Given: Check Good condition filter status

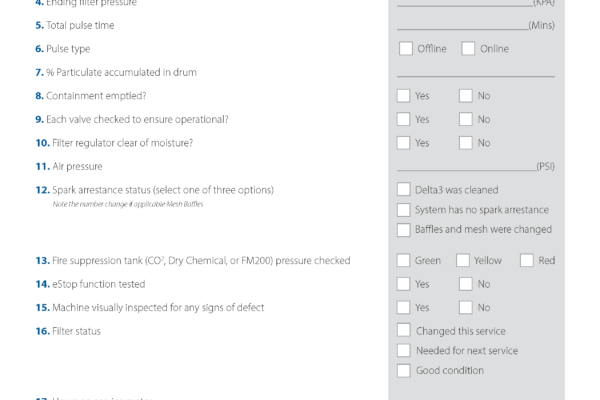Looking at the screenshot, I should pos(403,371).
